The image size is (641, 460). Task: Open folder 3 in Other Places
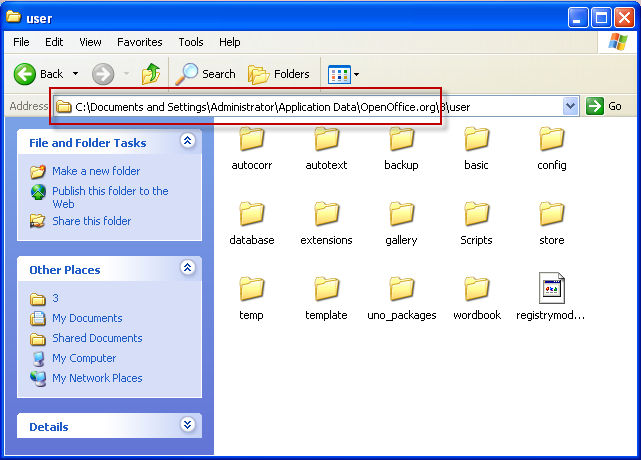(x=56, y=298)
